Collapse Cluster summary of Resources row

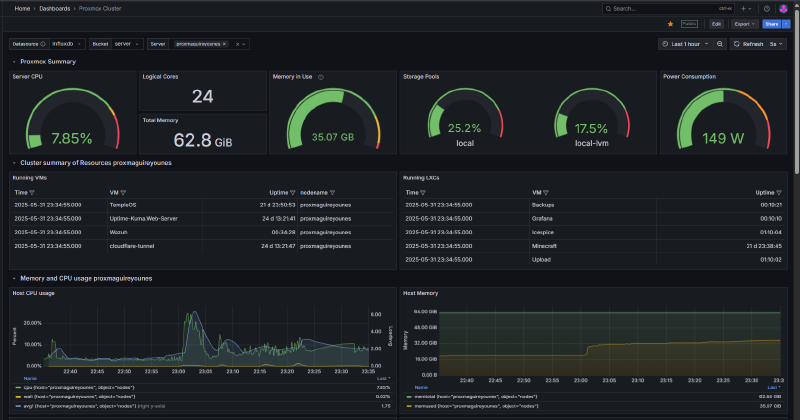pos(14,163)
